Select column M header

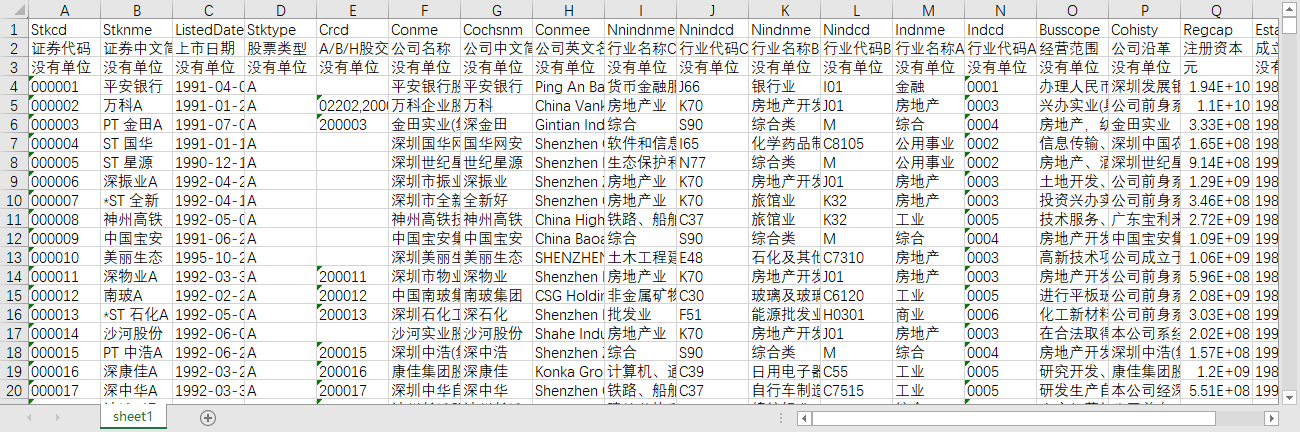click(x=928, y=10)
